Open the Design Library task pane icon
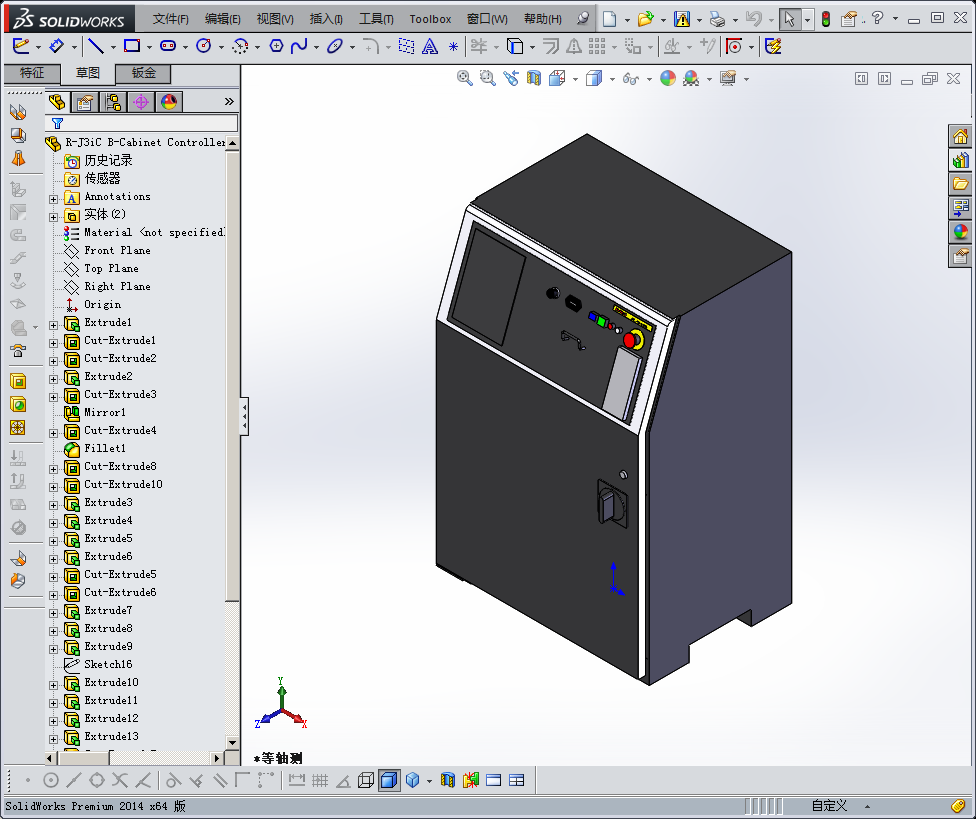Screen dimensions: 976x819 (x=960, y=161)
